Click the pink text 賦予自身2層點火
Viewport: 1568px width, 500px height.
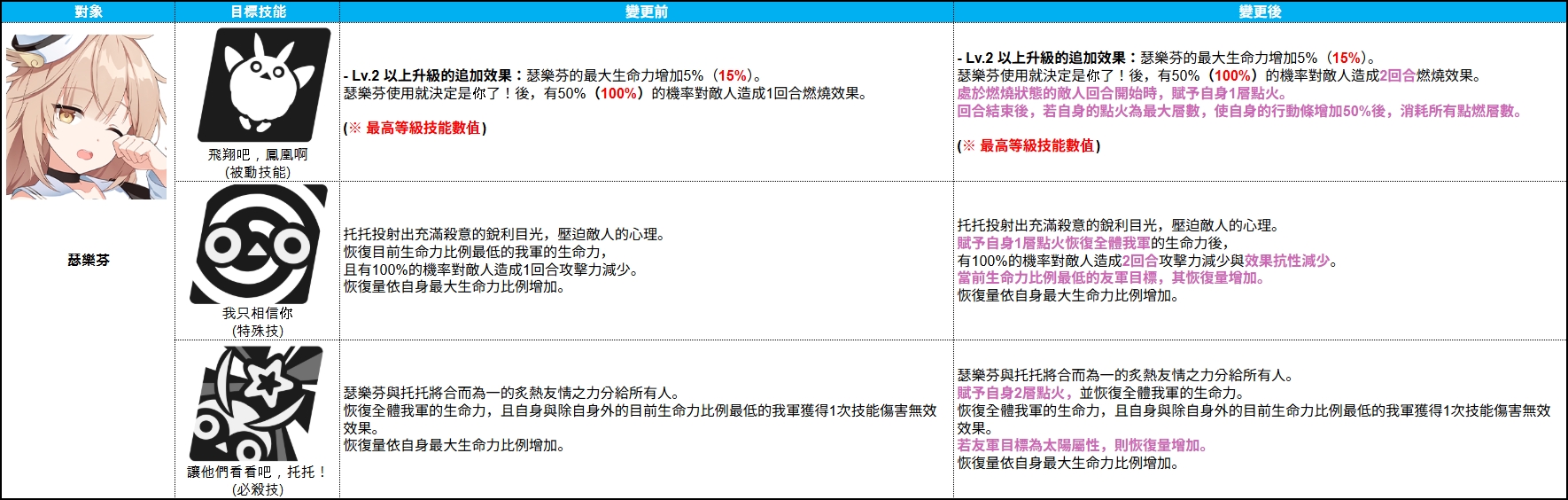(1014, 393)
